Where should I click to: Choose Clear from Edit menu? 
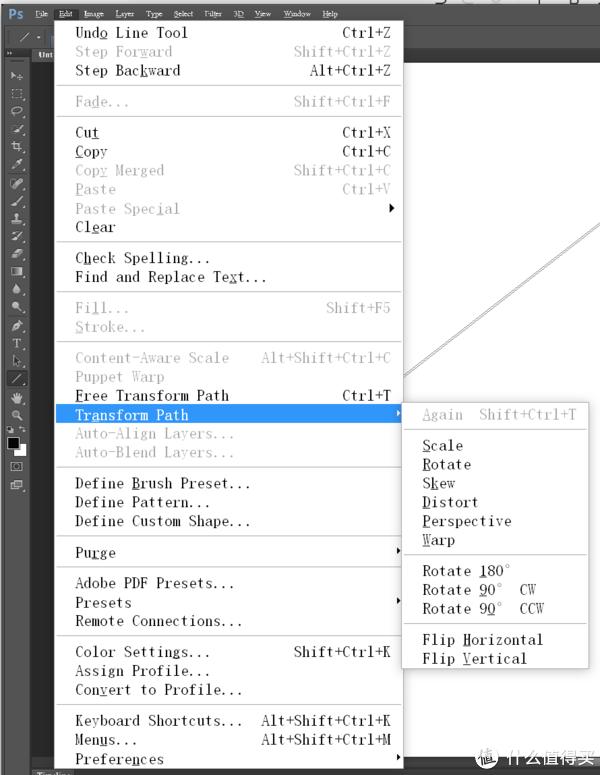point(229,227)
